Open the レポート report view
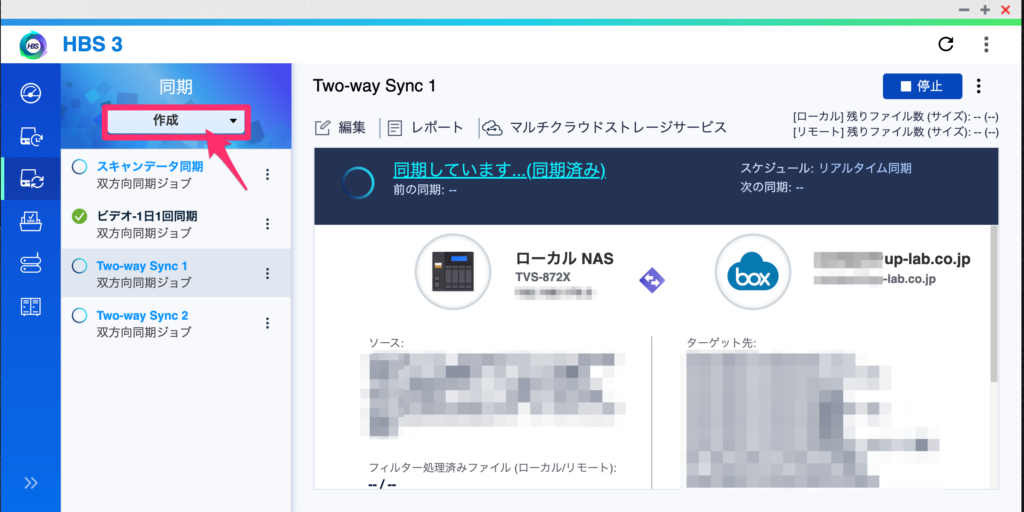 pos(425,128)
